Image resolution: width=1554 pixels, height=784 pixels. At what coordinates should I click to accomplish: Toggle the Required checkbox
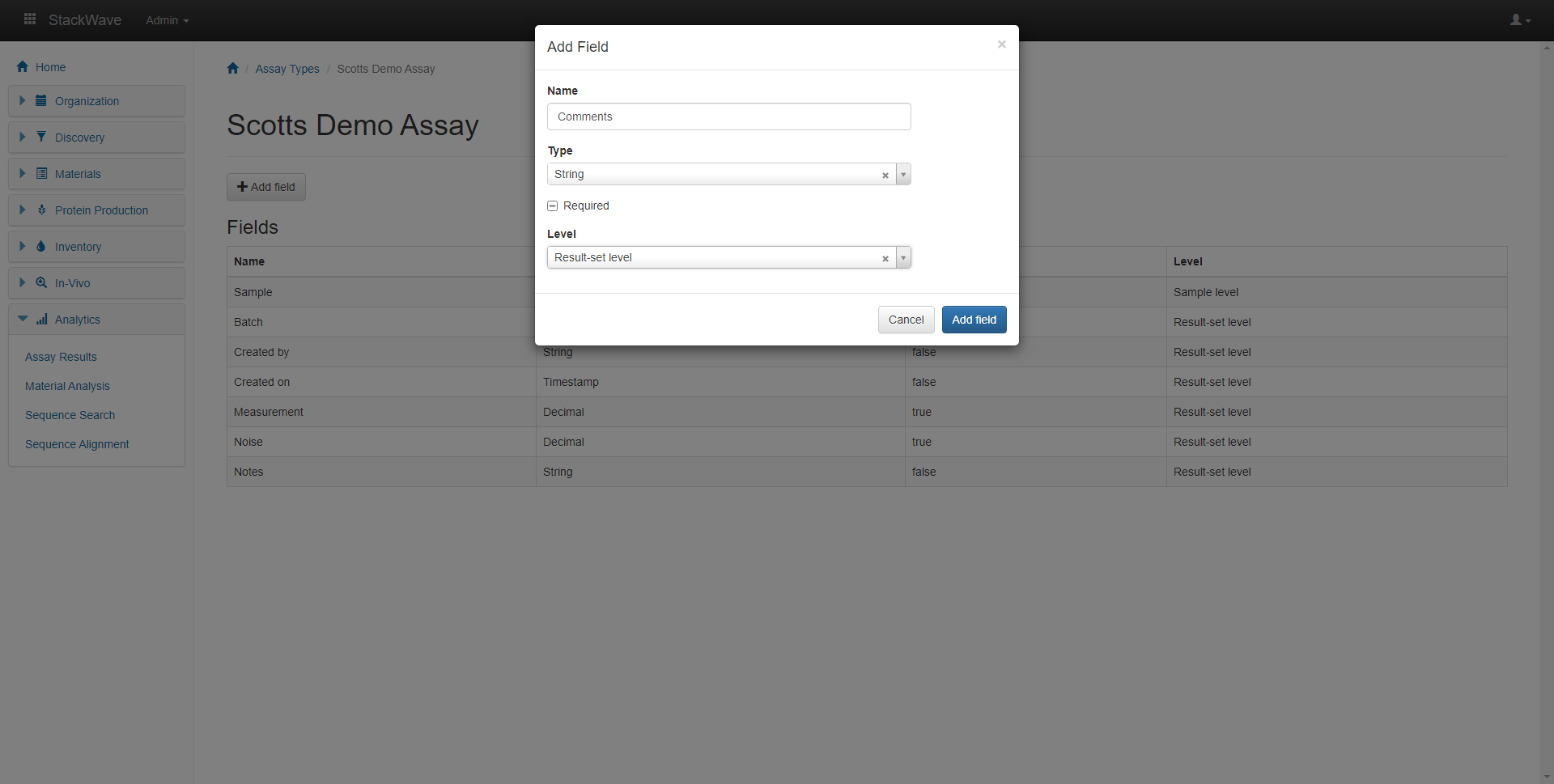point(553,206)
